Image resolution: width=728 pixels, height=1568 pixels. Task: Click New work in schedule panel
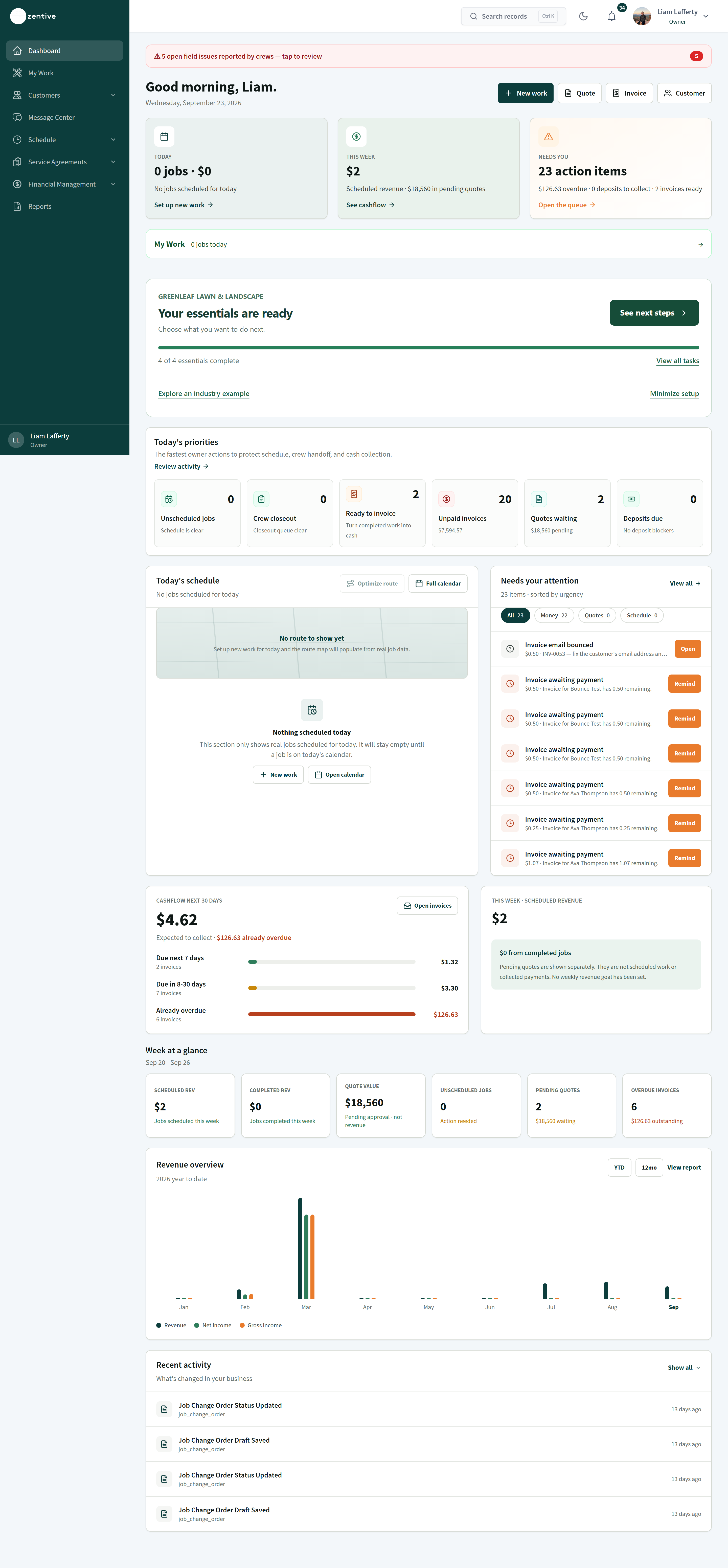(x=278, y=775)
